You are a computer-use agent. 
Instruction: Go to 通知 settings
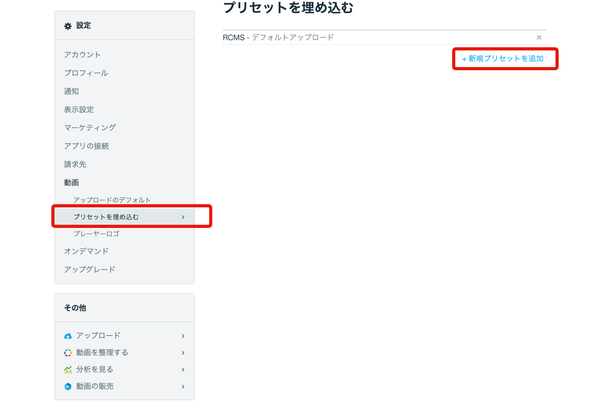72,91
